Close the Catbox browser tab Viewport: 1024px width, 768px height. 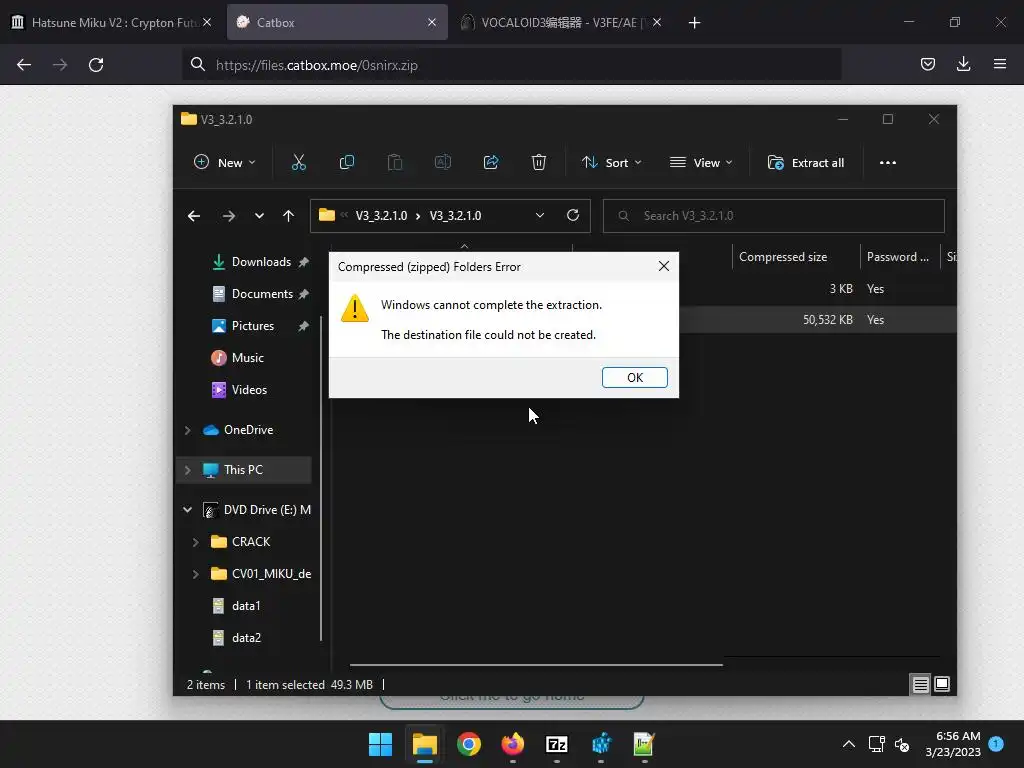click(x=432, y=22)
